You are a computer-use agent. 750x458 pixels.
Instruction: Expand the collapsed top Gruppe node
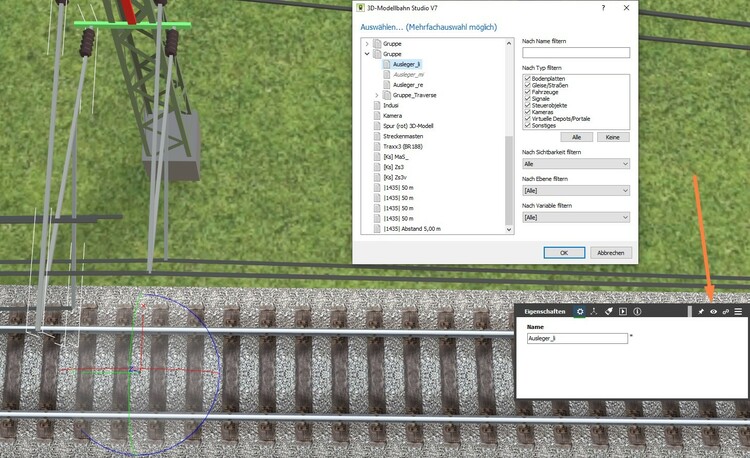coord(367,44)
